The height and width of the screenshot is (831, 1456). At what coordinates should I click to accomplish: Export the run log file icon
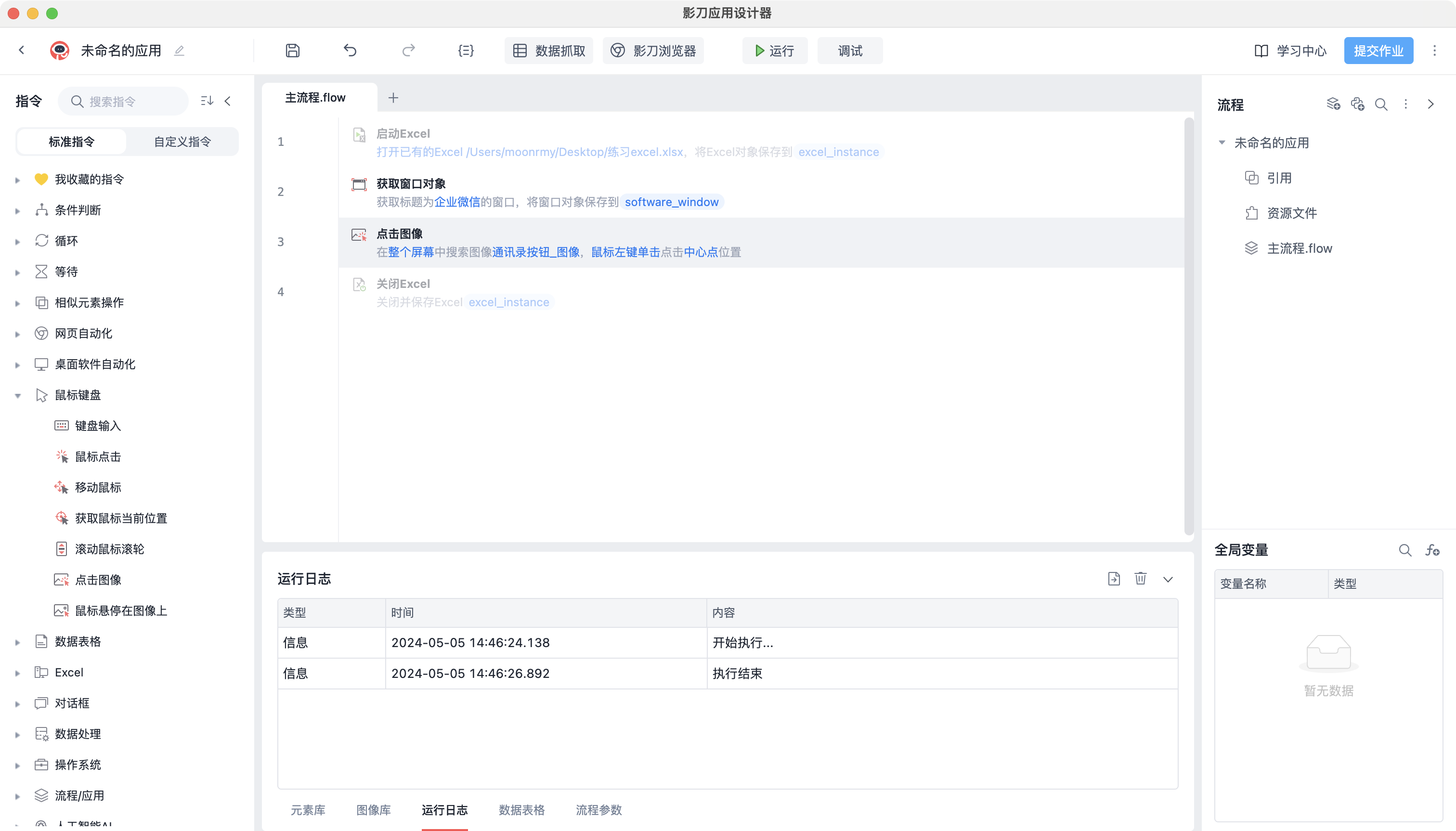(x=1114, y=579)
